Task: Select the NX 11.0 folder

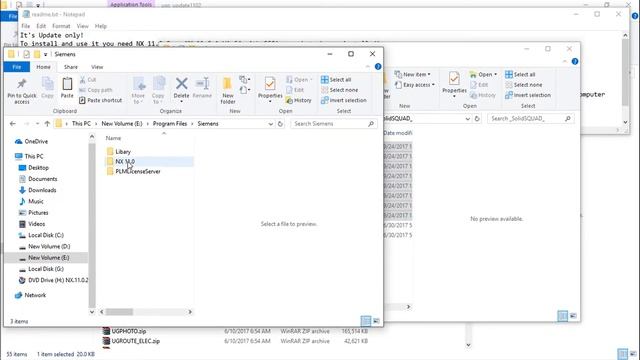Action: click(x=120, y=162)
